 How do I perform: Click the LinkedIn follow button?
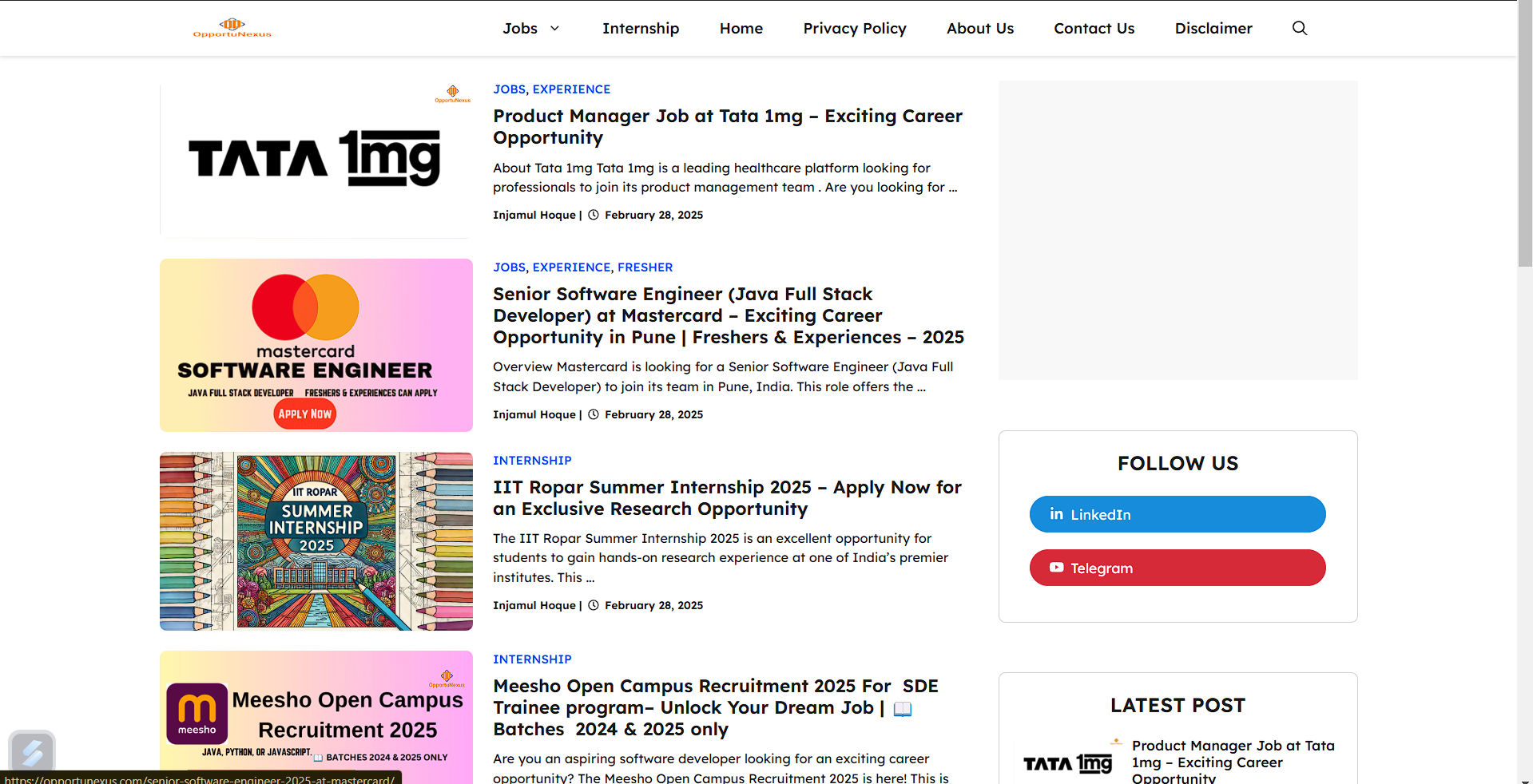tap(1178, 514)
